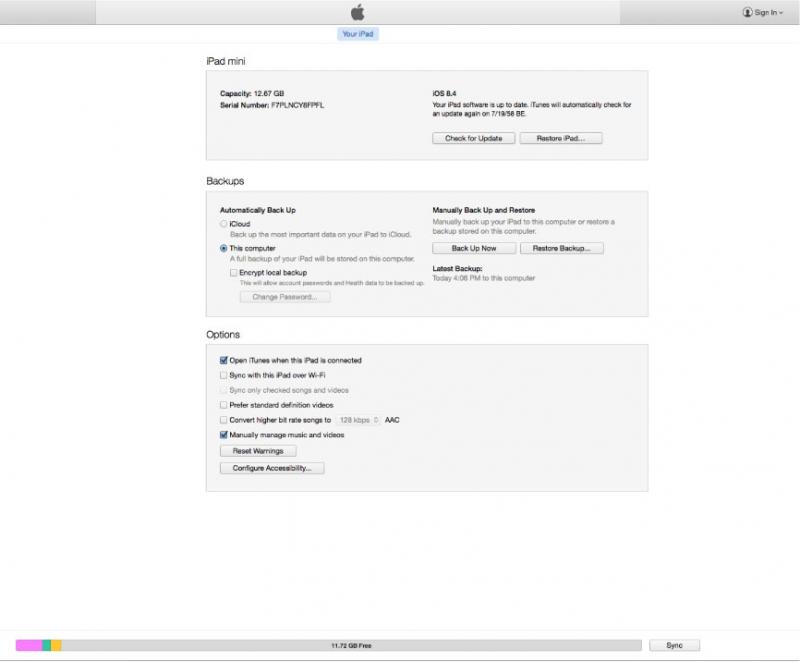Click the Check for Update button
The image size is (800, 662).
473,138
